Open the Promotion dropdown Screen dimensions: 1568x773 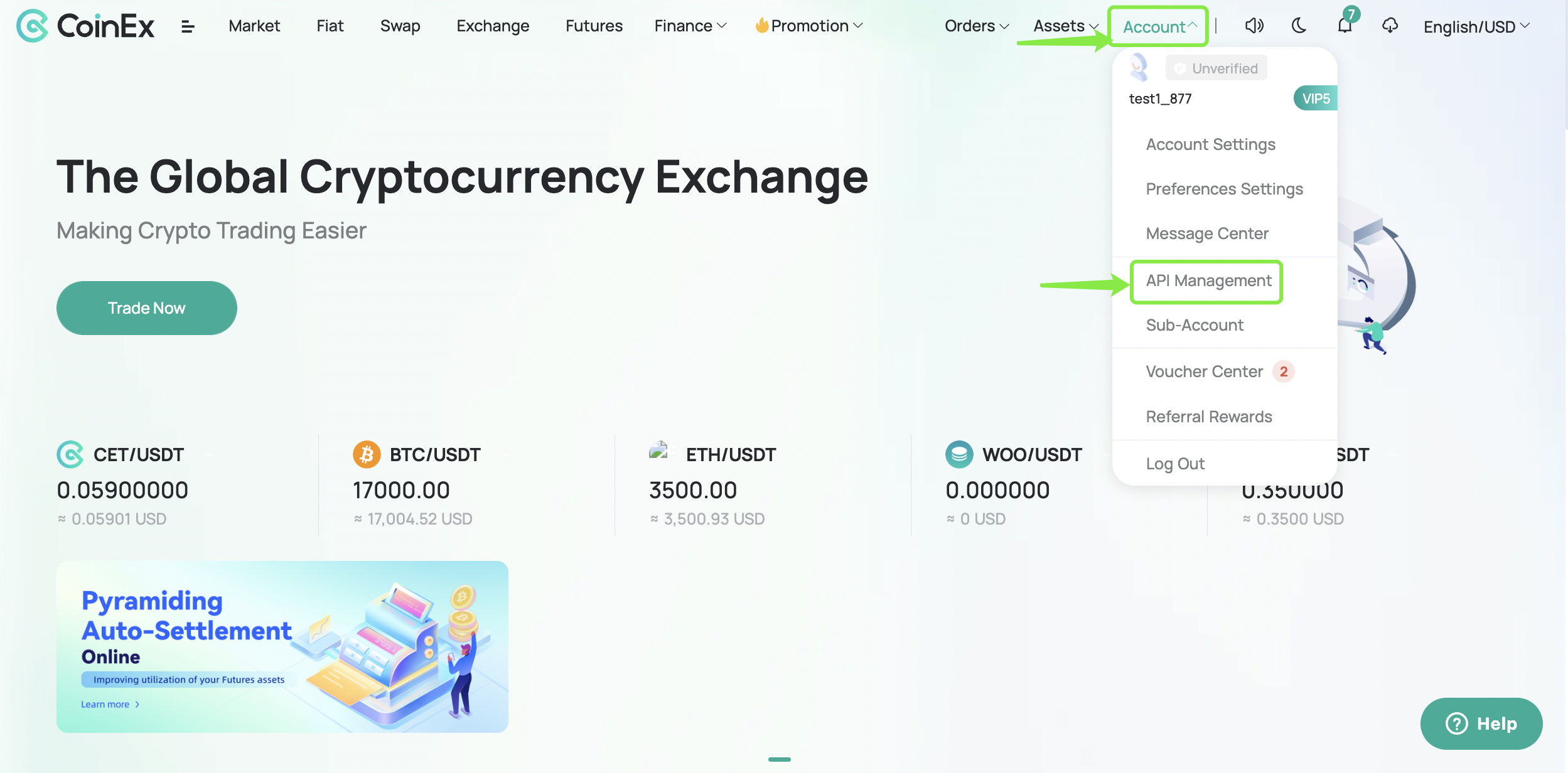click(808, 26)
